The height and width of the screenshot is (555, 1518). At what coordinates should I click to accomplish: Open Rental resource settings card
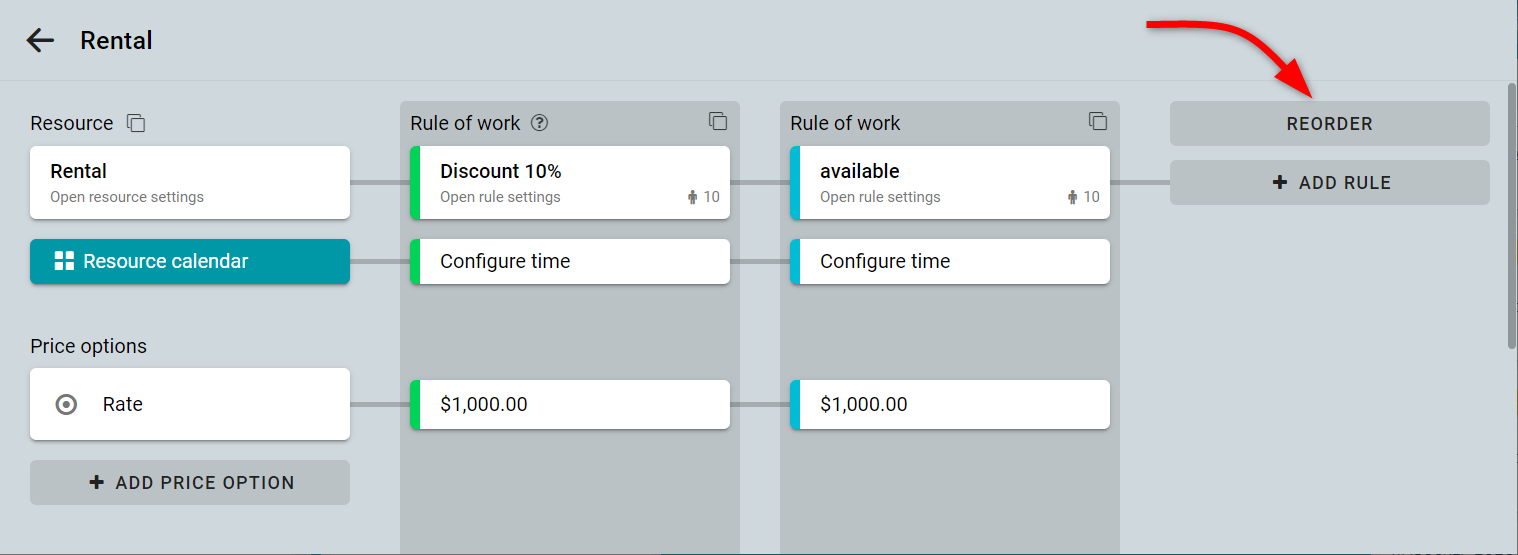pyautogui.click(x=190, y=182)
